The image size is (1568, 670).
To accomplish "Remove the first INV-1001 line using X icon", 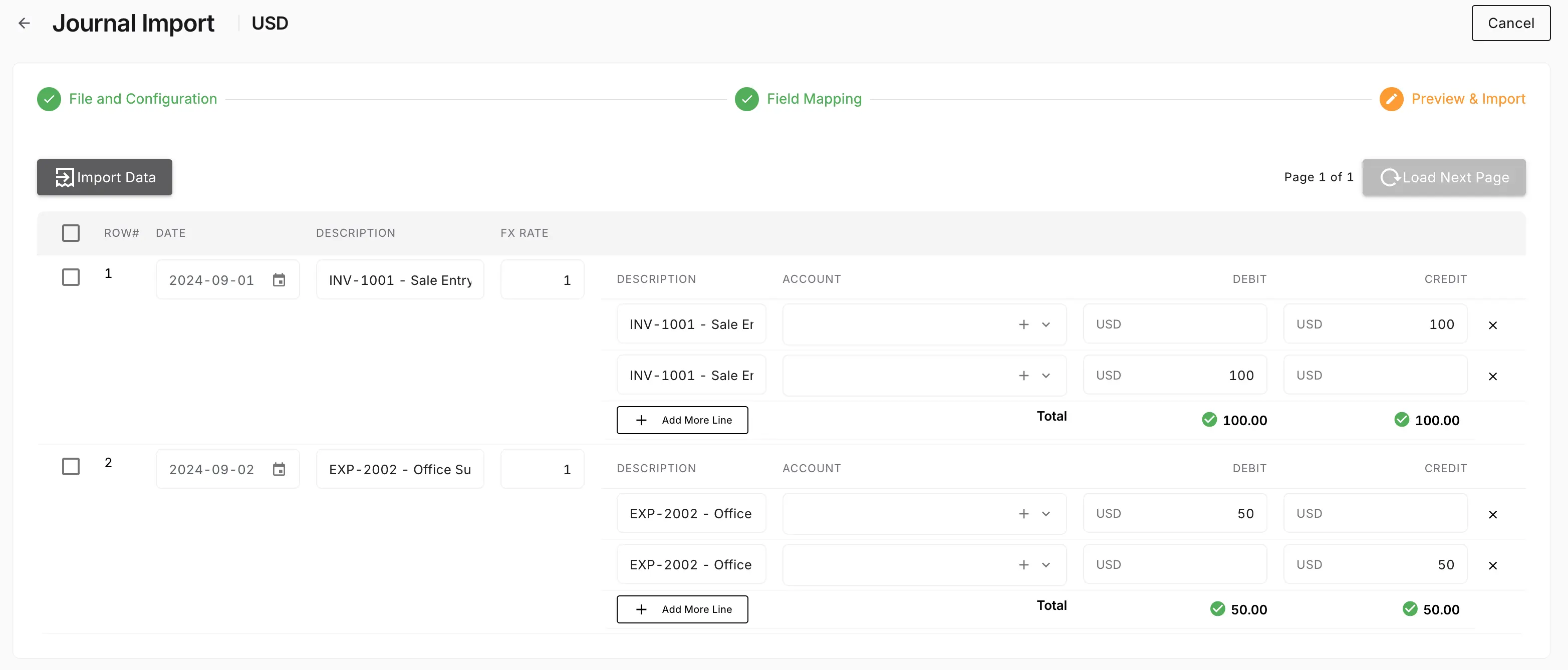I will 1492,325.
